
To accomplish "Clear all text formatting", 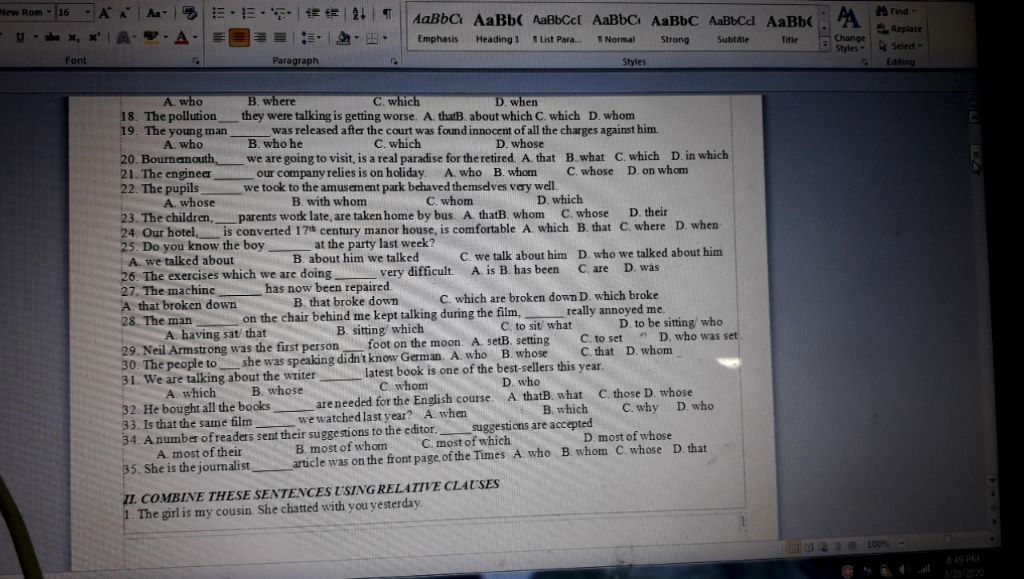I will pyautogui.click(x=190, y=12).
